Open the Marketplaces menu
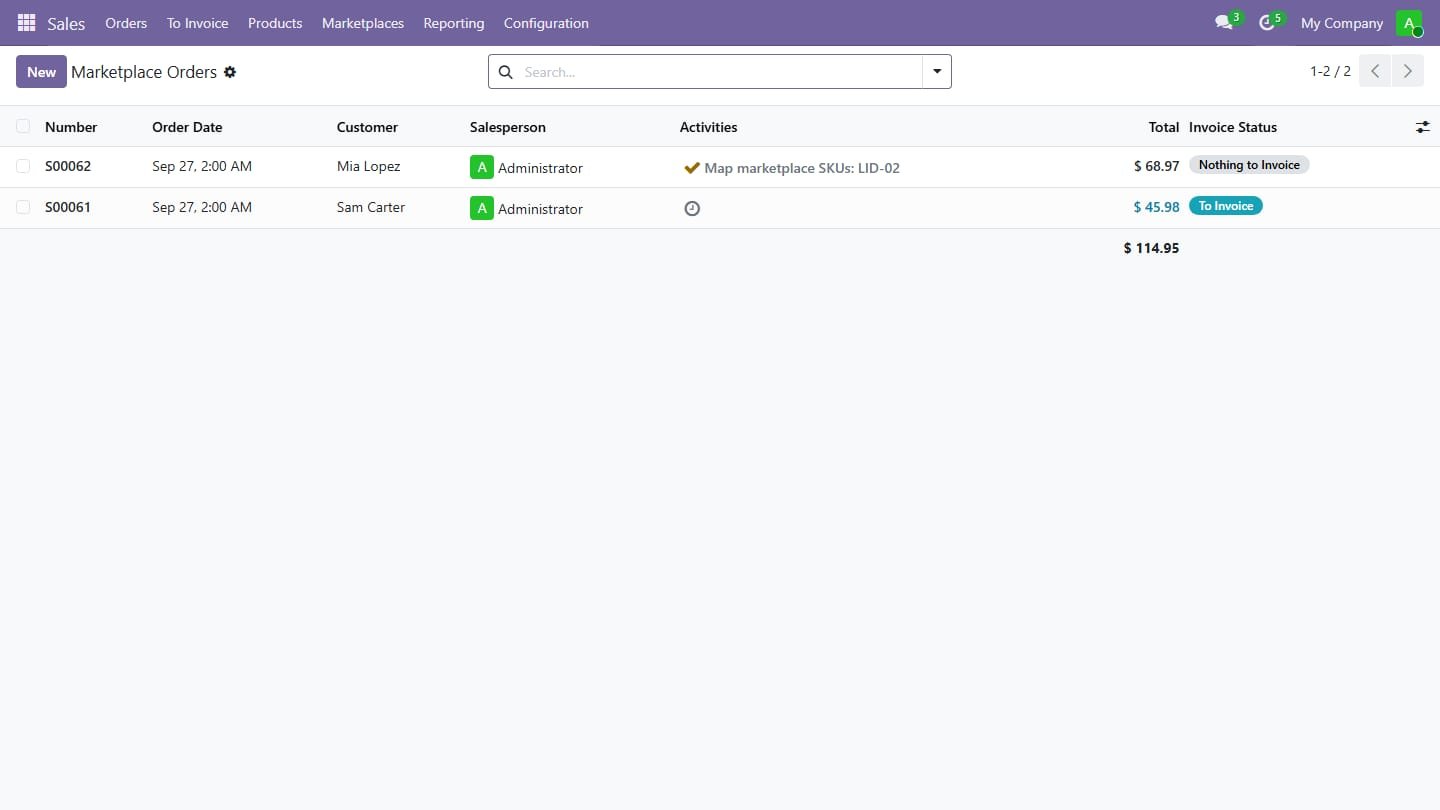Viewport: 1440px width, 810px height. click(x=363, y=23)
